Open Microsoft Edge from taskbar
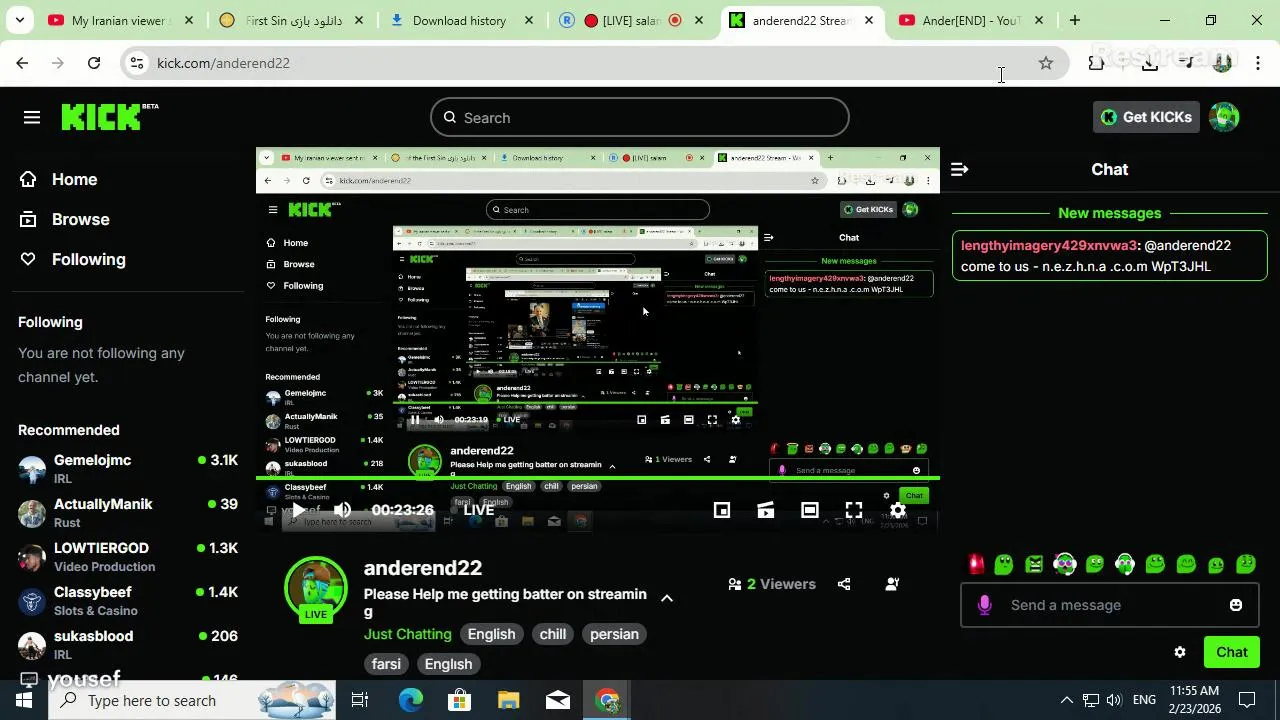The width and height of the screenshot is (1280, 720). point(411,700)
